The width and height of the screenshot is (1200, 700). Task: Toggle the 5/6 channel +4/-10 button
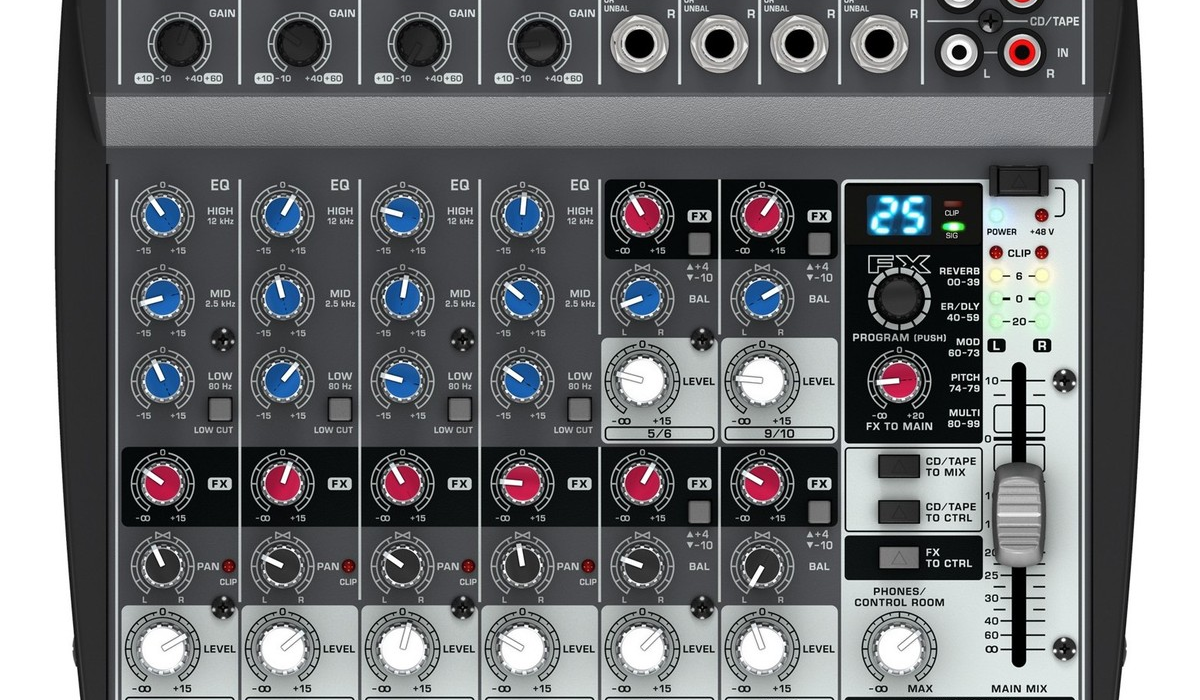[700, 243]
